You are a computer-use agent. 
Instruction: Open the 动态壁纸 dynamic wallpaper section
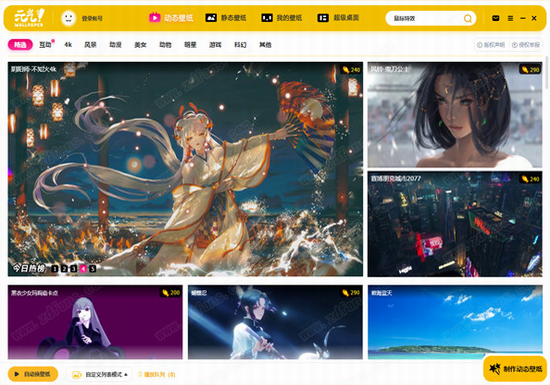point(171,18)
